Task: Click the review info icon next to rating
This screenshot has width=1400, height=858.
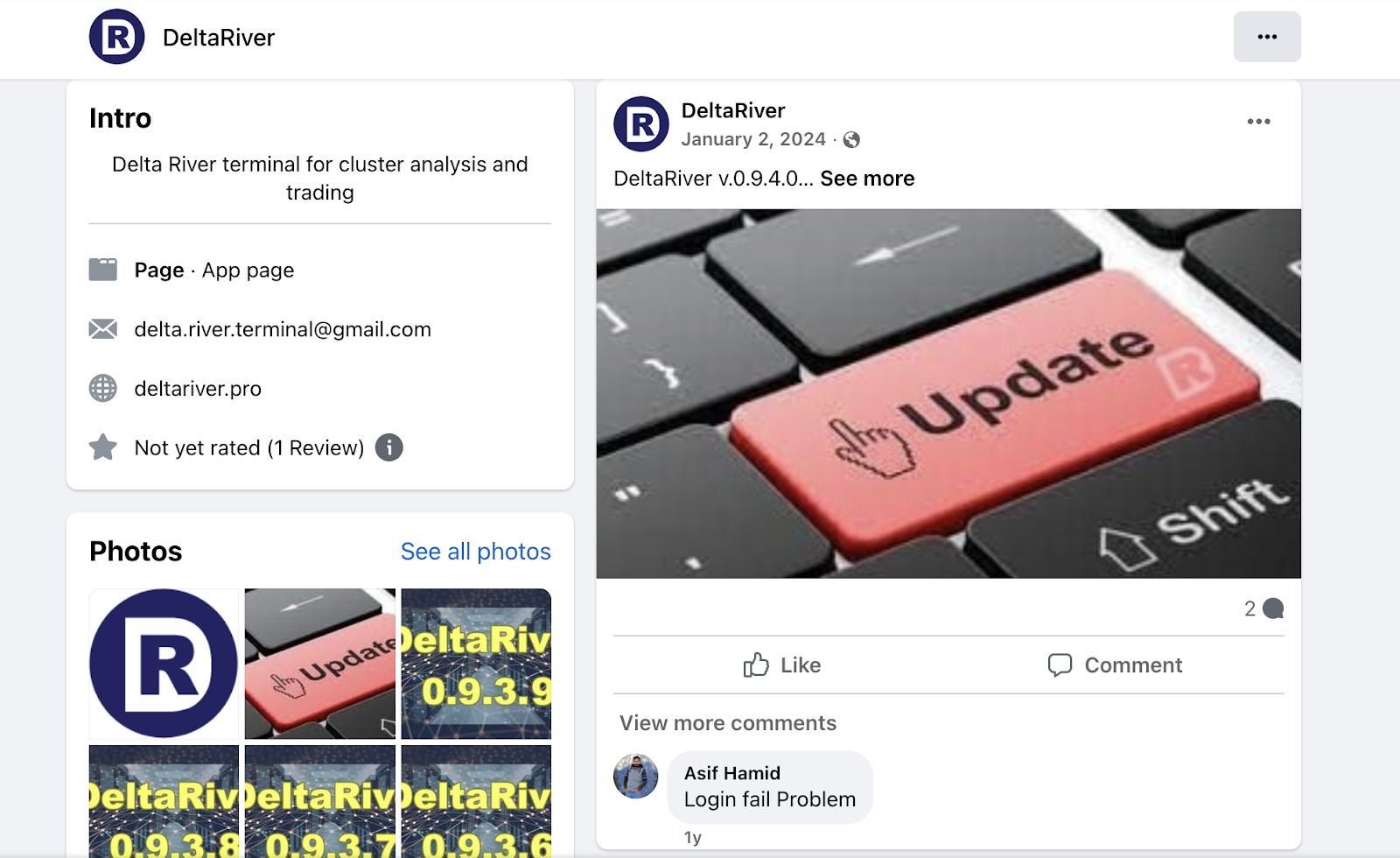Action: pos(389,447)
